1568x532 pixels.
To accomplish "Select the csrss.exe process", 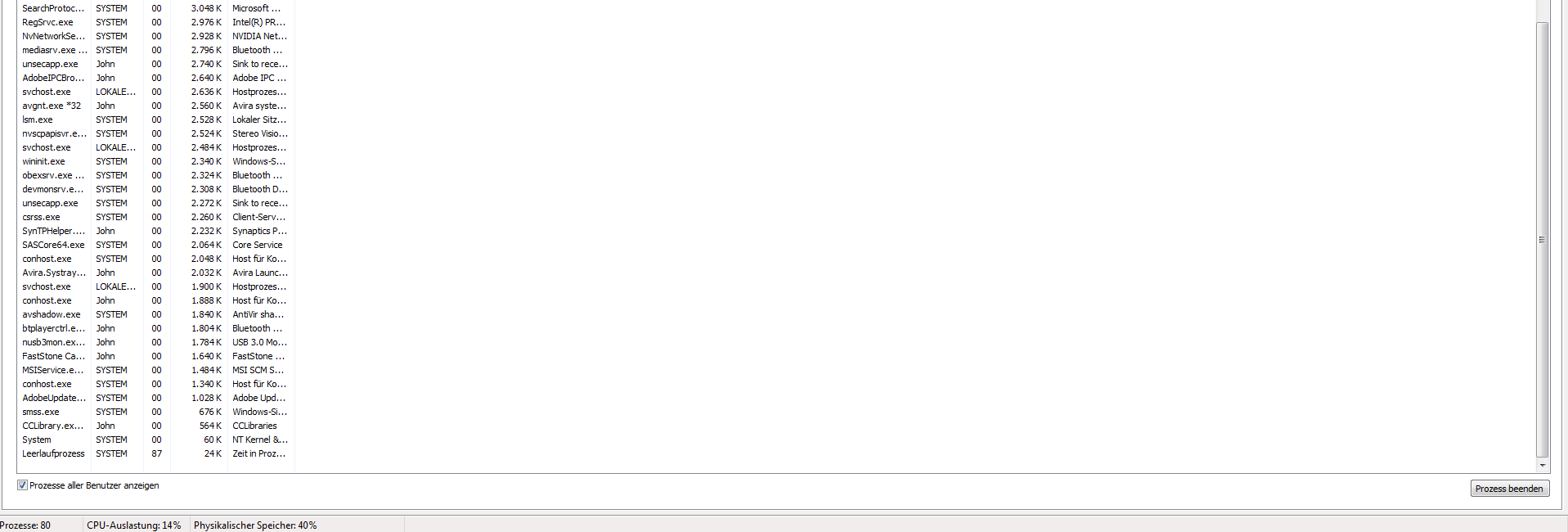I will click(156, 217).
